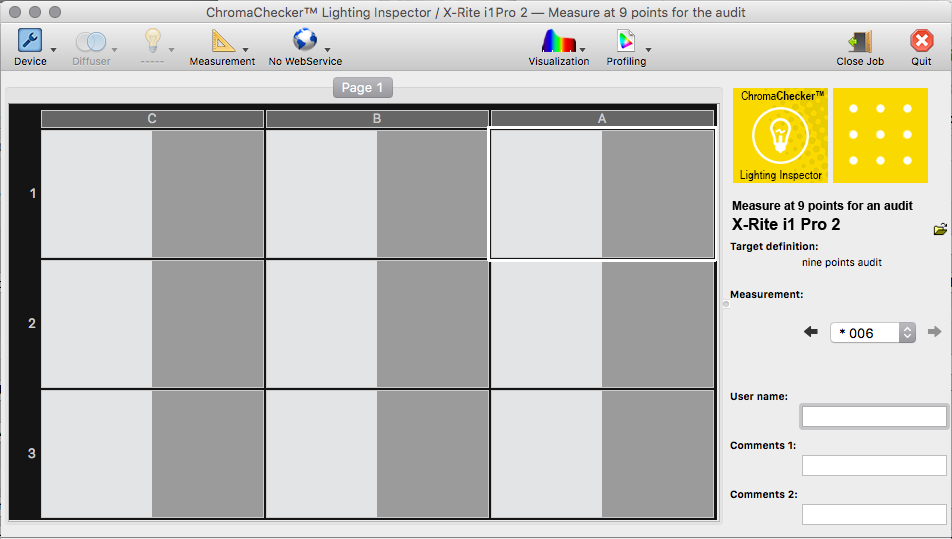The image size is (952, 539).
Task: Click the Close Job door icon
Action: [860, 41]
